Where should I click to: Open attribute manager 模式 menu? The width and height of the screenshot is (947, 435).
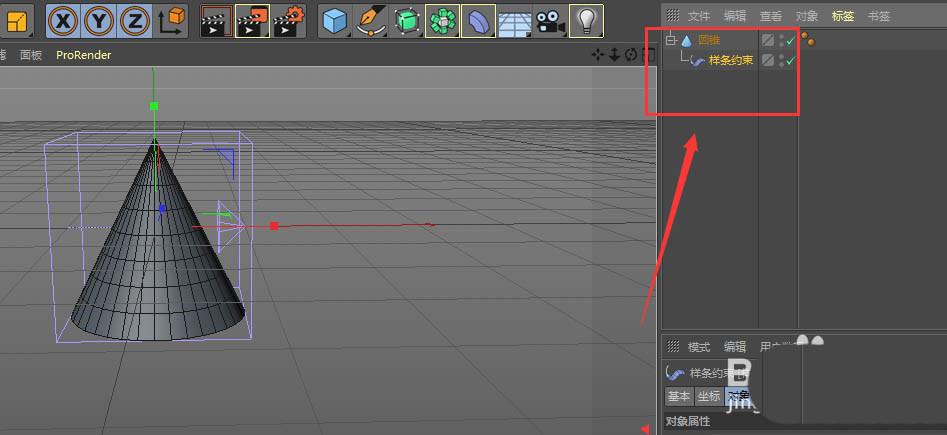699,347
